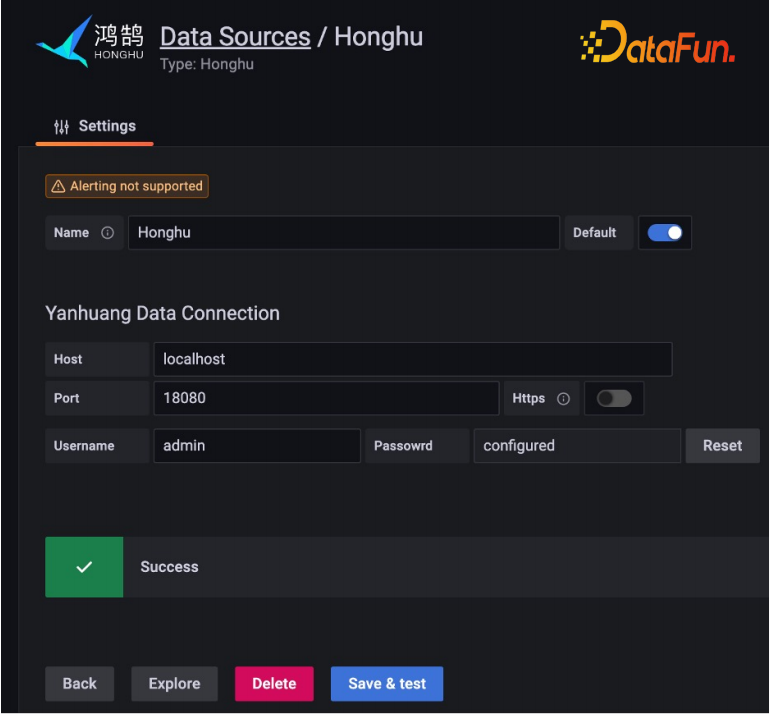
Task: Click the green success checkmark icon
Action: 84,567
